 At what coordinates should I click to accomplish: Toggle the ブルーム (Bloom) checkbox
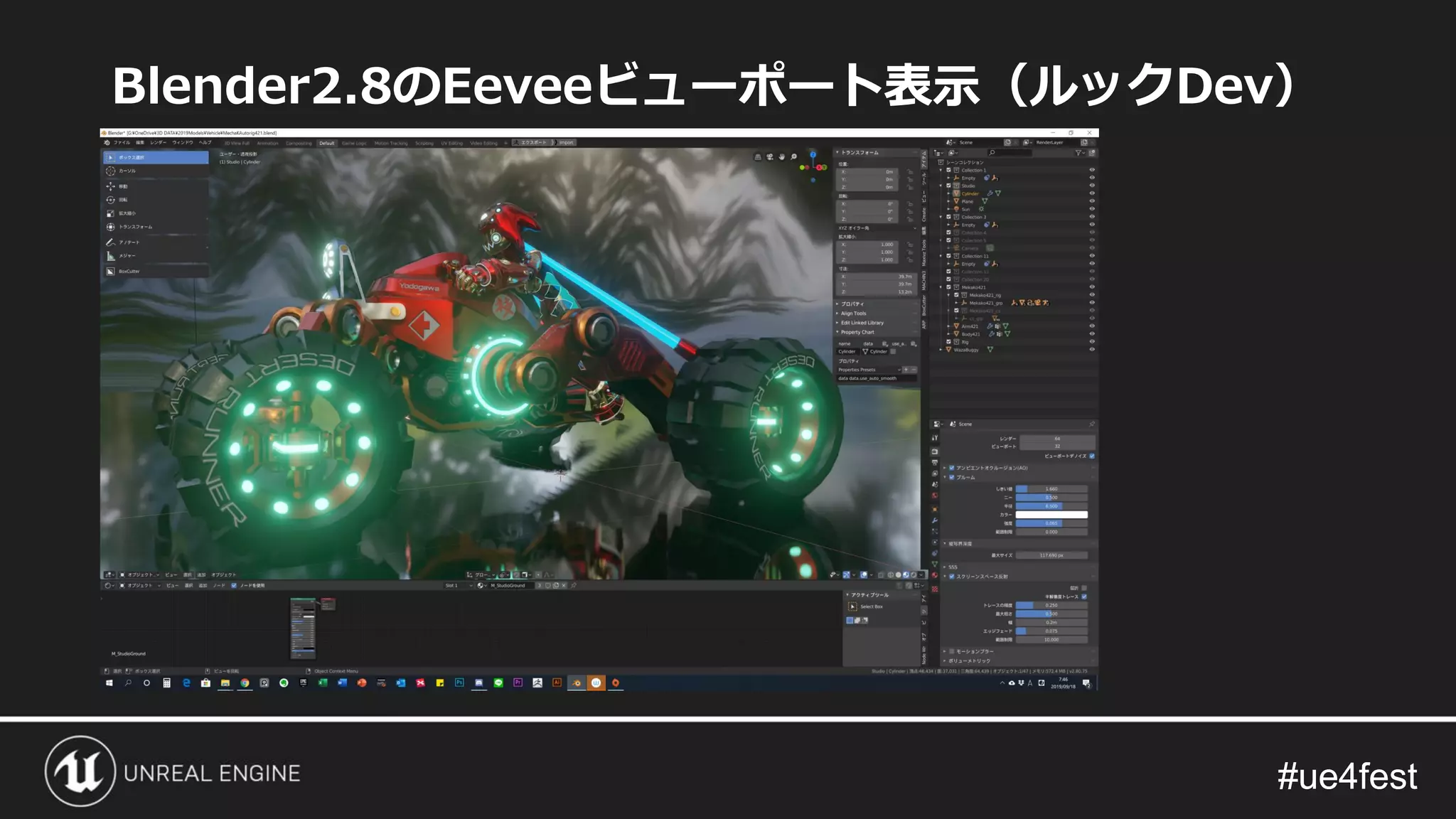[951, 477]
